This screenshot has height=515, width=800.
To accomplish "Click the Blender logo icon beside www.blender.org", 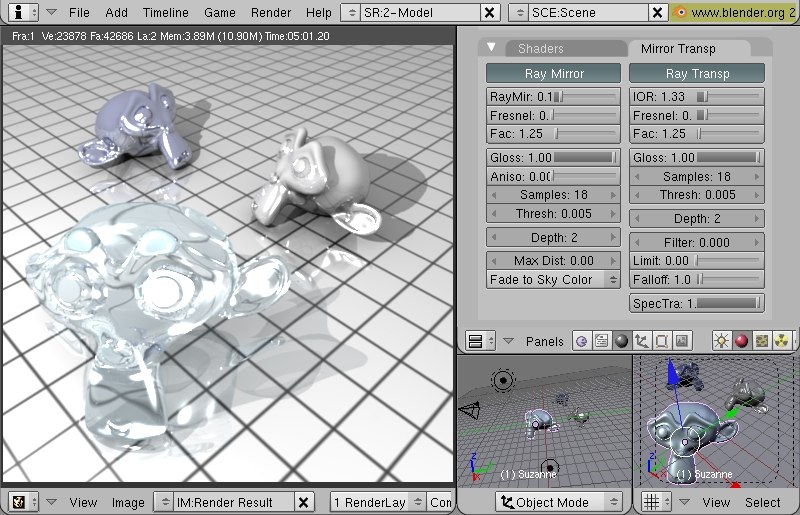I will click(x=679, y=12).
